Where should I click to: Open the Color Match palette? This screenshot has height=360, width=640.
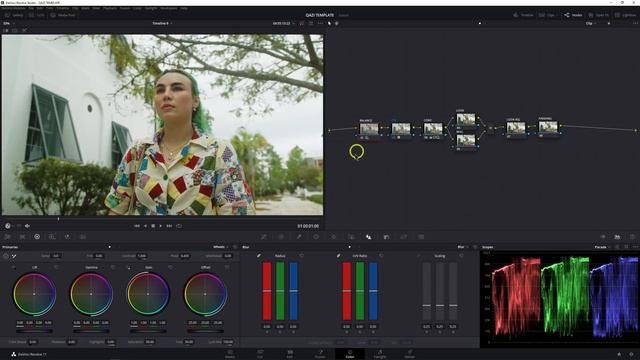(22, 237)
